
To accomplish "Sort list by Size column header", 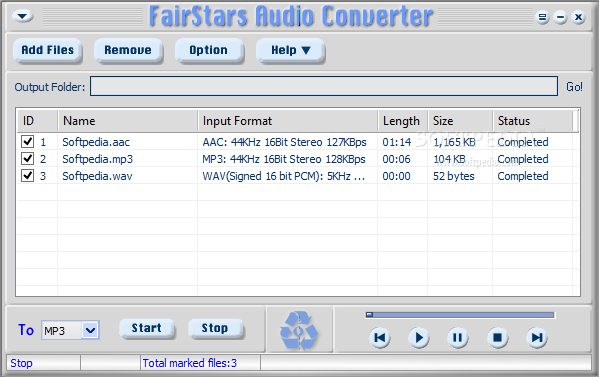I will point(460,121).
